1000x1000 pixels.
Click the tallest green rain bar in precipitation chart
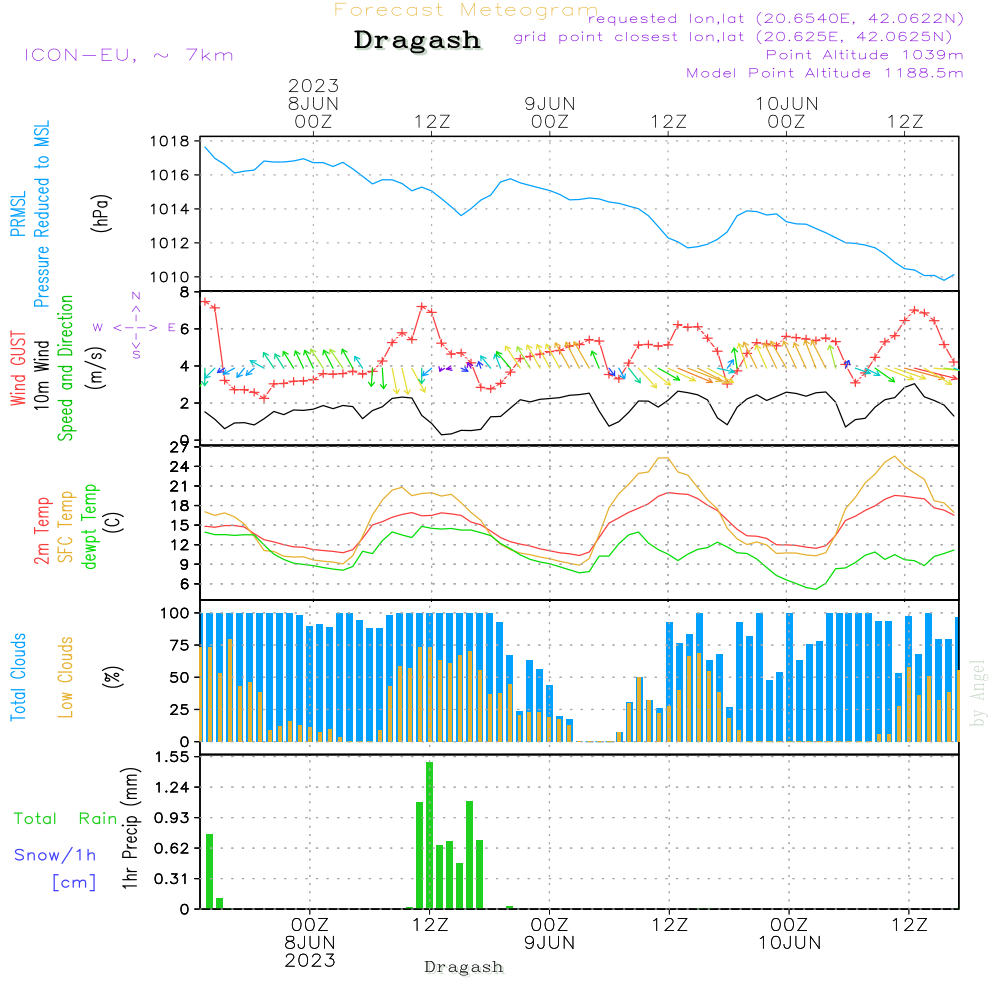point(430,835)
